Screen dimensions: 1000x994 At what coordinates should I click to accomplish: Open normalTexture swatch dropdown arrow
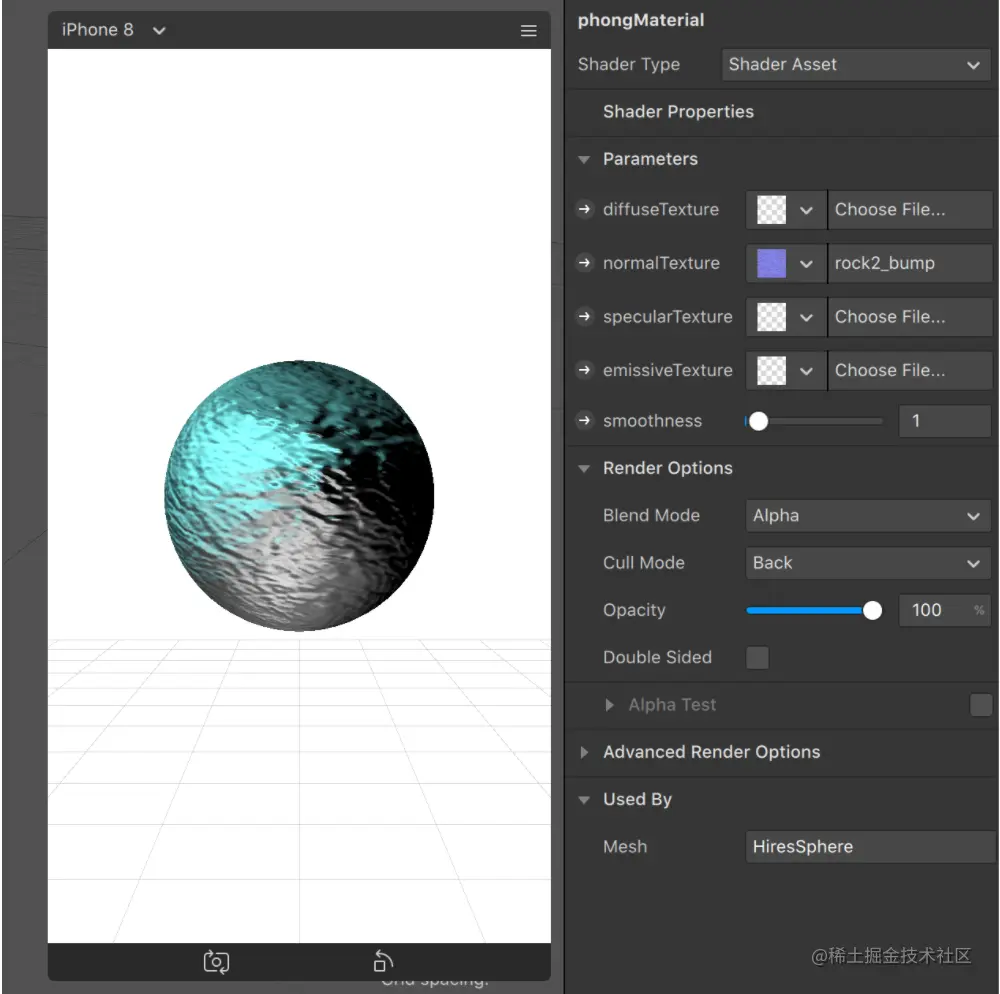[x=806, y=264]
